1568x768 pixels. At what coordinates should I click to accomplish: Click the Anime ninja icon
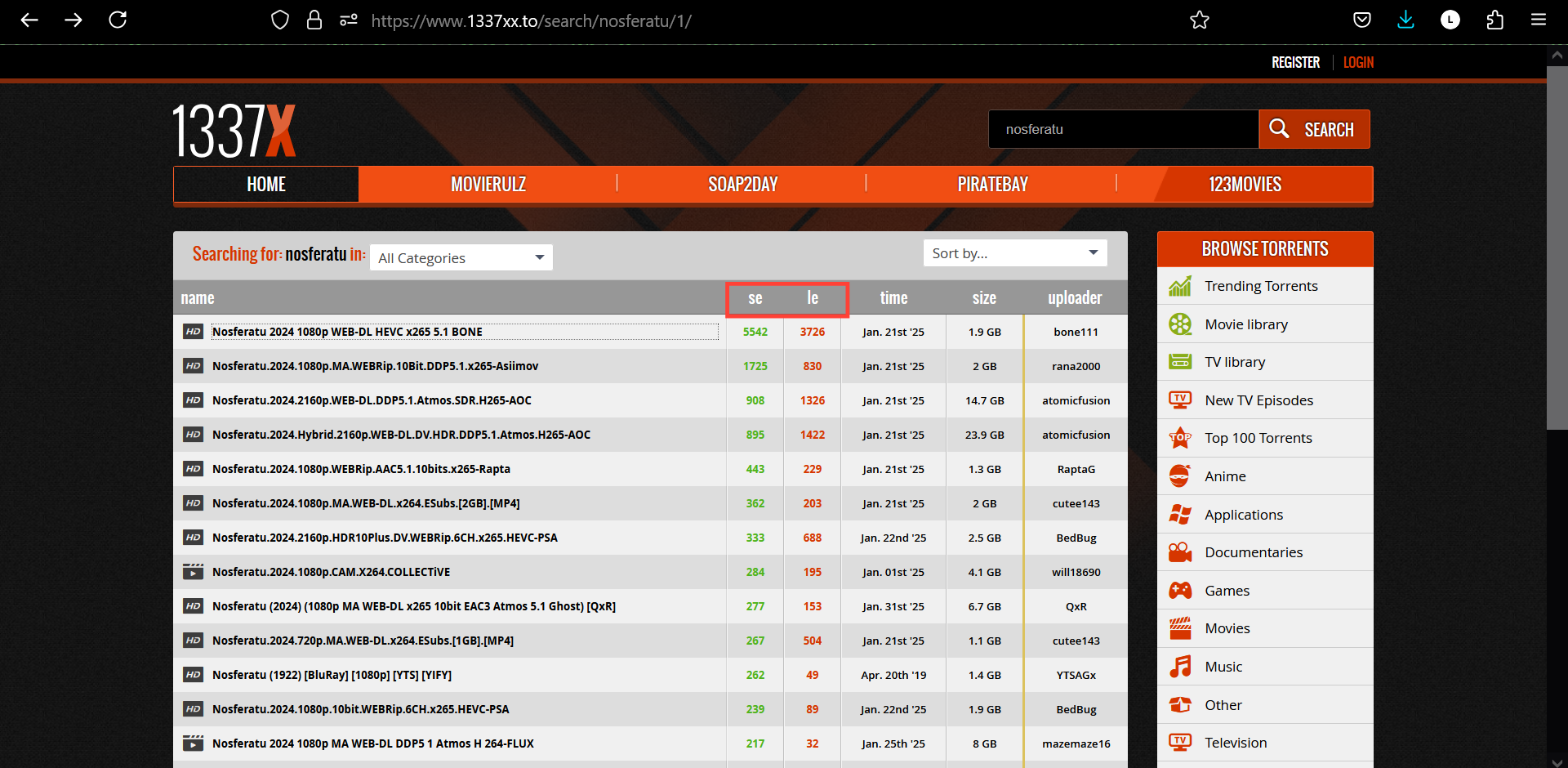tap(1180, 476)
